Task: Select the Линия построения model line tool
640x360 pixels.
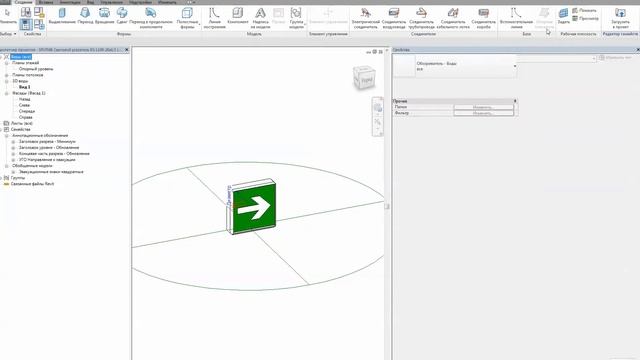Action: click(214, 18)
